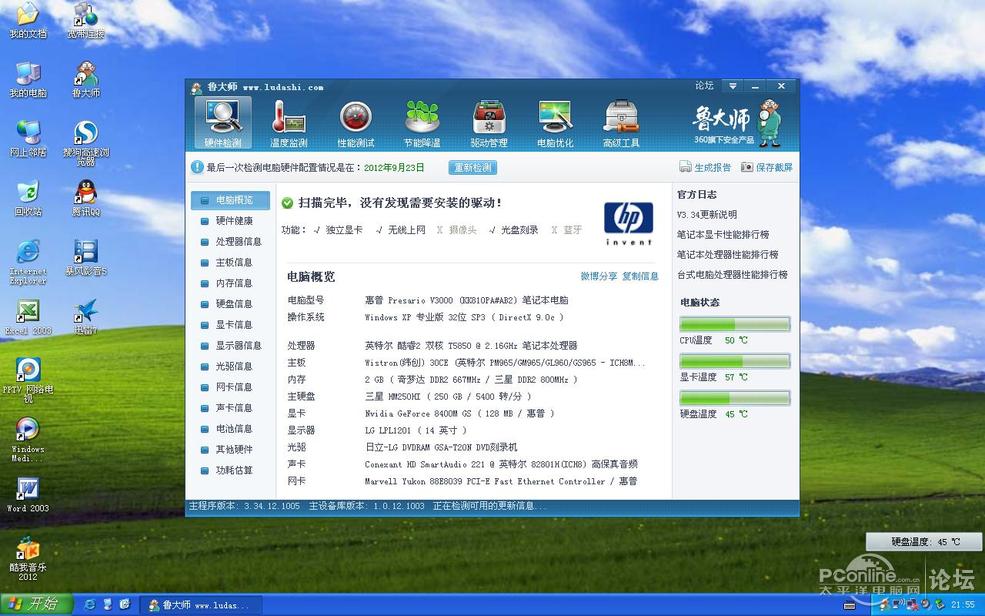Open the 论坛 forum link
The image size is (985, 616).
704,85
